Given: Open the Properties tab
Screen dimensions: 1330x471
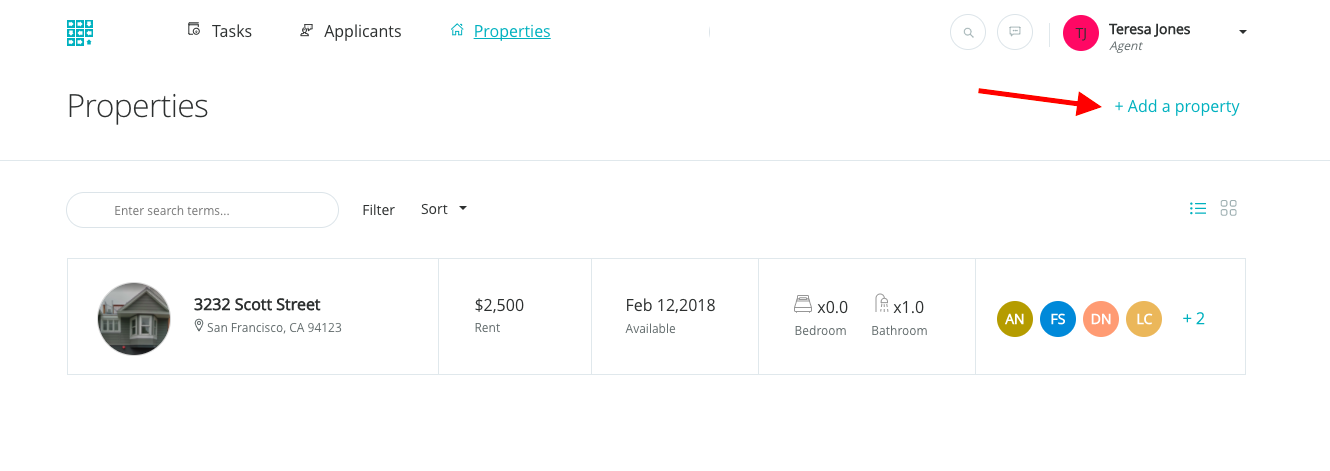Looking at the screenshot, I should [501, 31].
